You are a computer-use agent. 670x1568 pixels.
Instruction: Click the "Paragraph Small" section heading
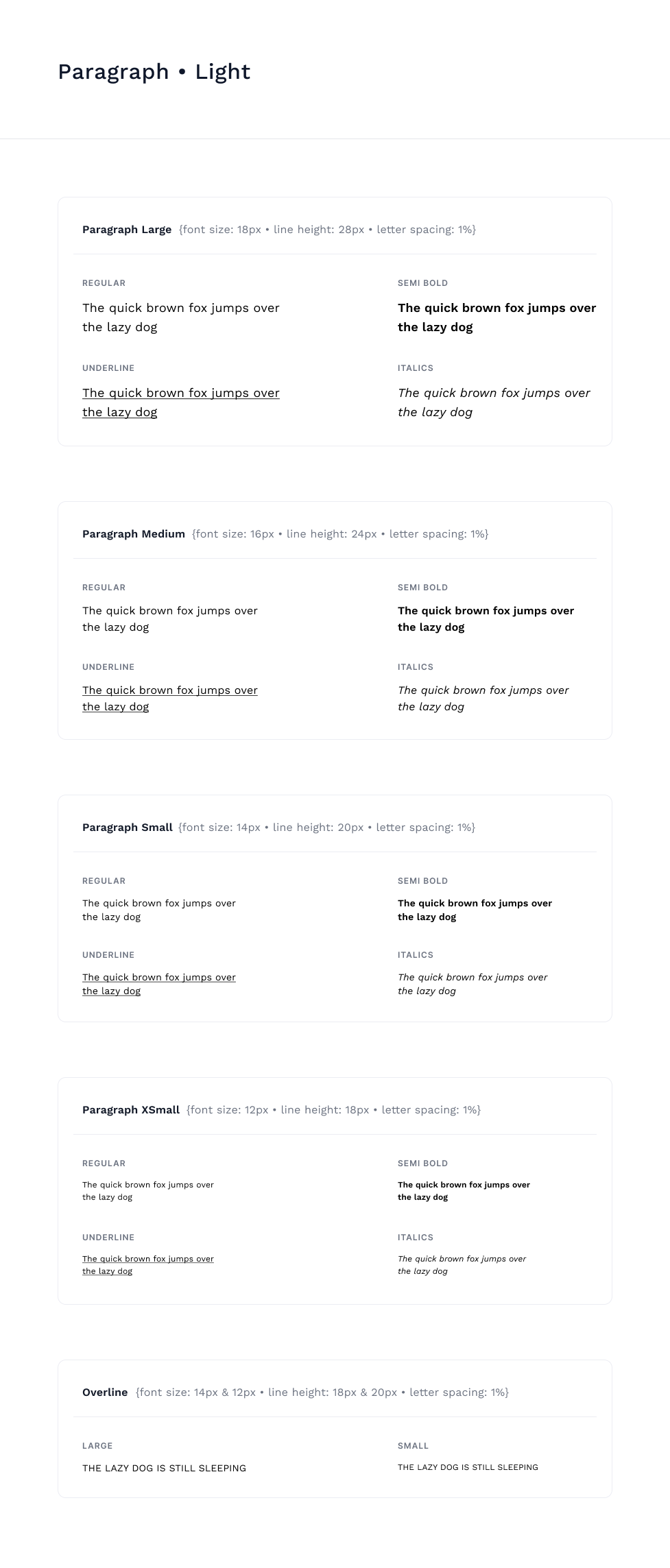(127, 828)
